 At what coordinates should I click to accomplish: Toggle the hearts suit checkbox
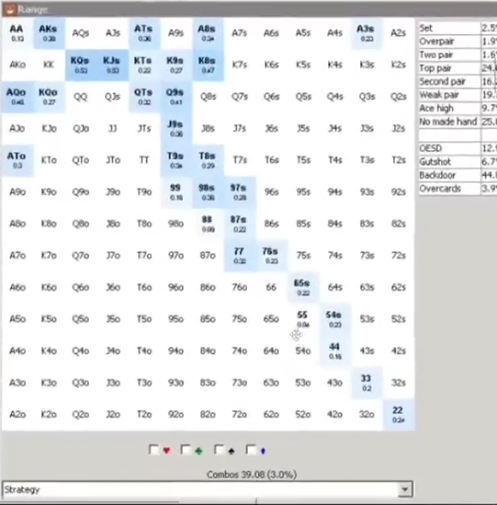[x=154, y=450]
